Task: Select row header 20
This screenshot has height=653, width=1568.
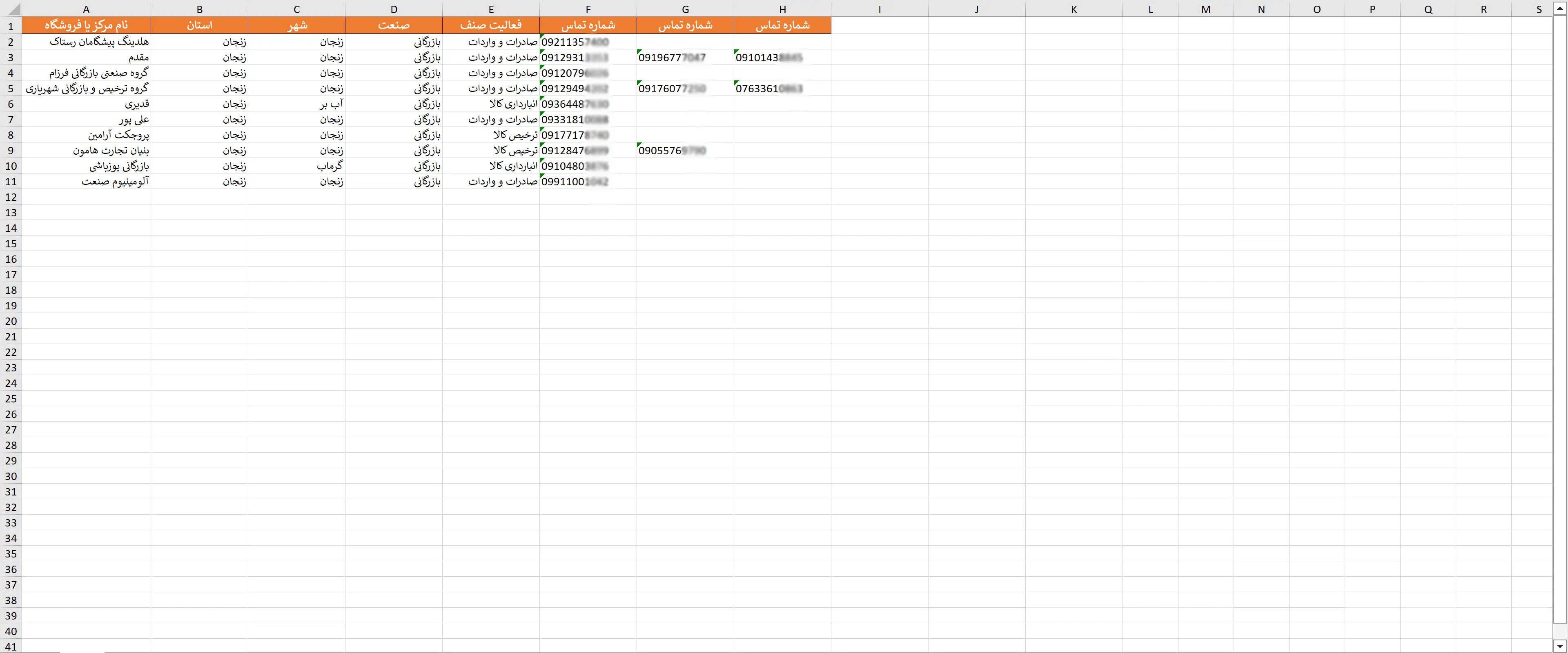Action: (x=10, y=321)
